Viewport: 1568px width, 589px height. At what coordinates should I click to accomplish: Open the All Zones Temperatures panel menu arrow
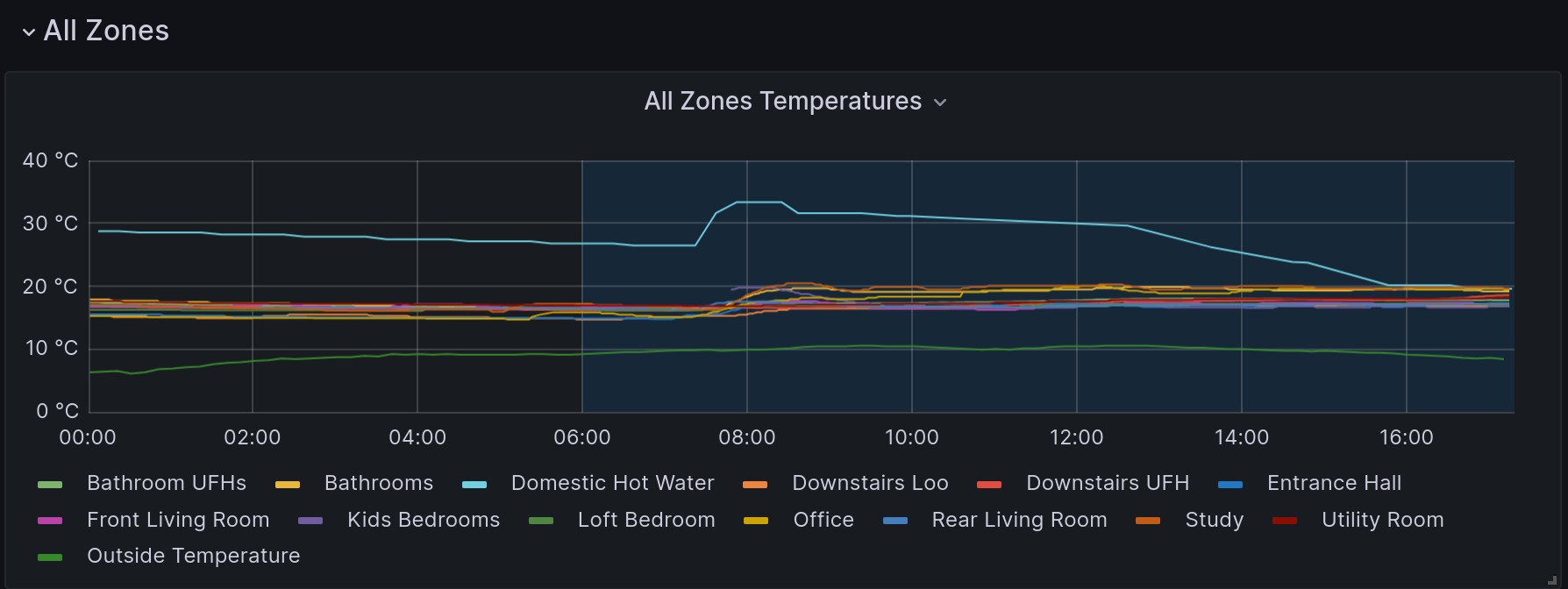click(x=940, y=103)
